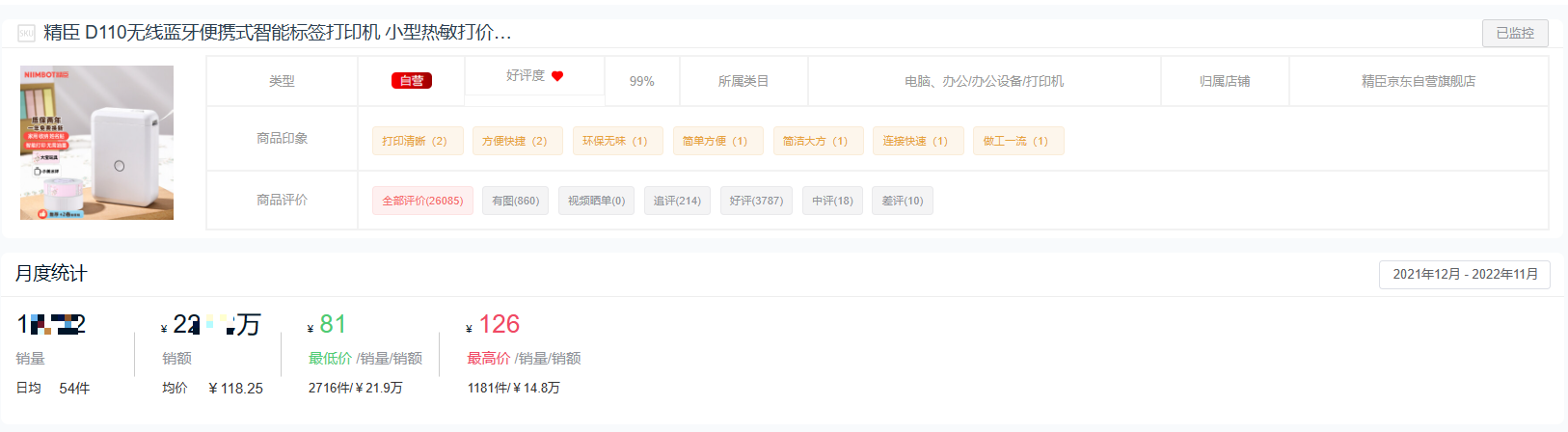Click the average price ¥118.25
1568x432 pixels.
click(235, 388)
